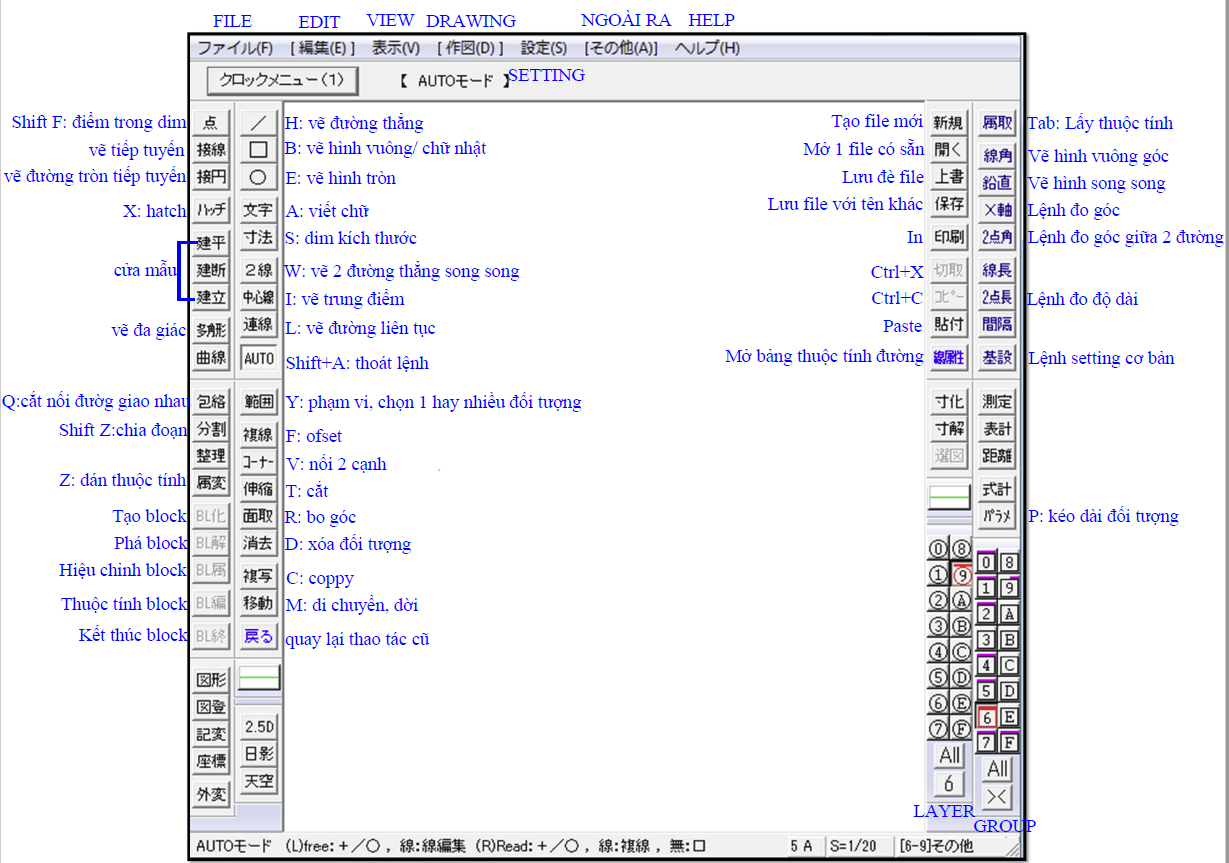
Task: Select the 面取 chamfer tool
Action: click(259, 516)
